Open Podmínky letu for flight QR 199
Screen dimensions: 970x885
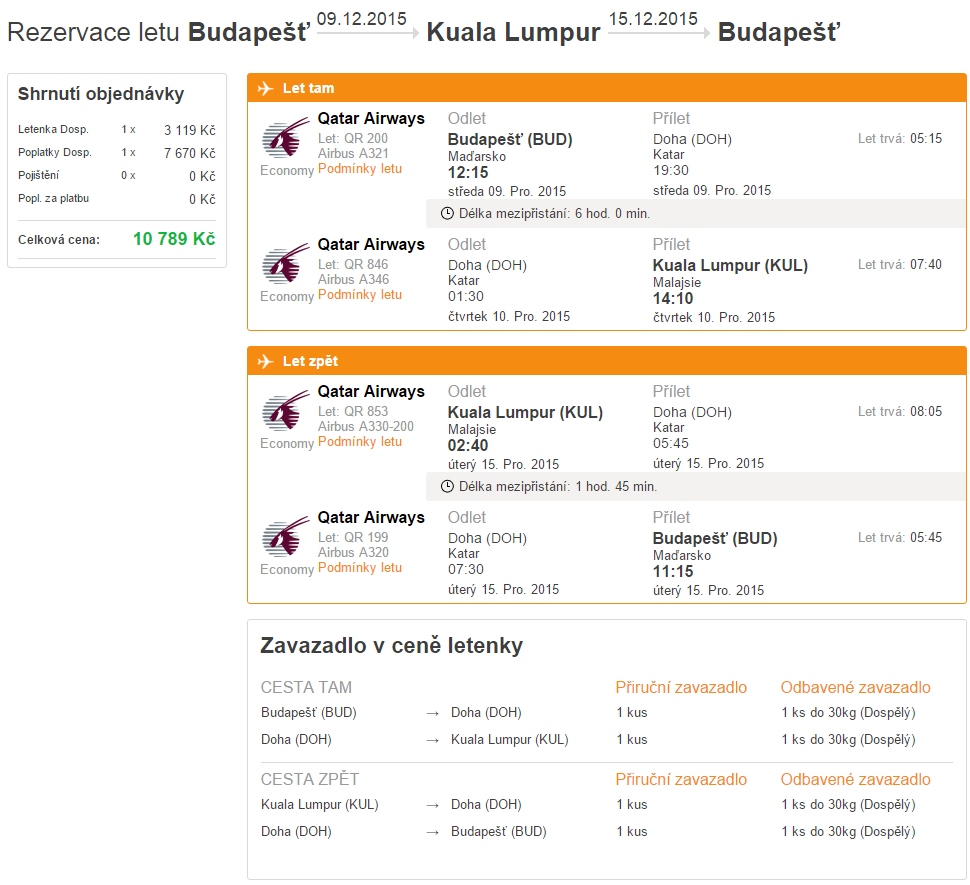(x=360, y=568)
